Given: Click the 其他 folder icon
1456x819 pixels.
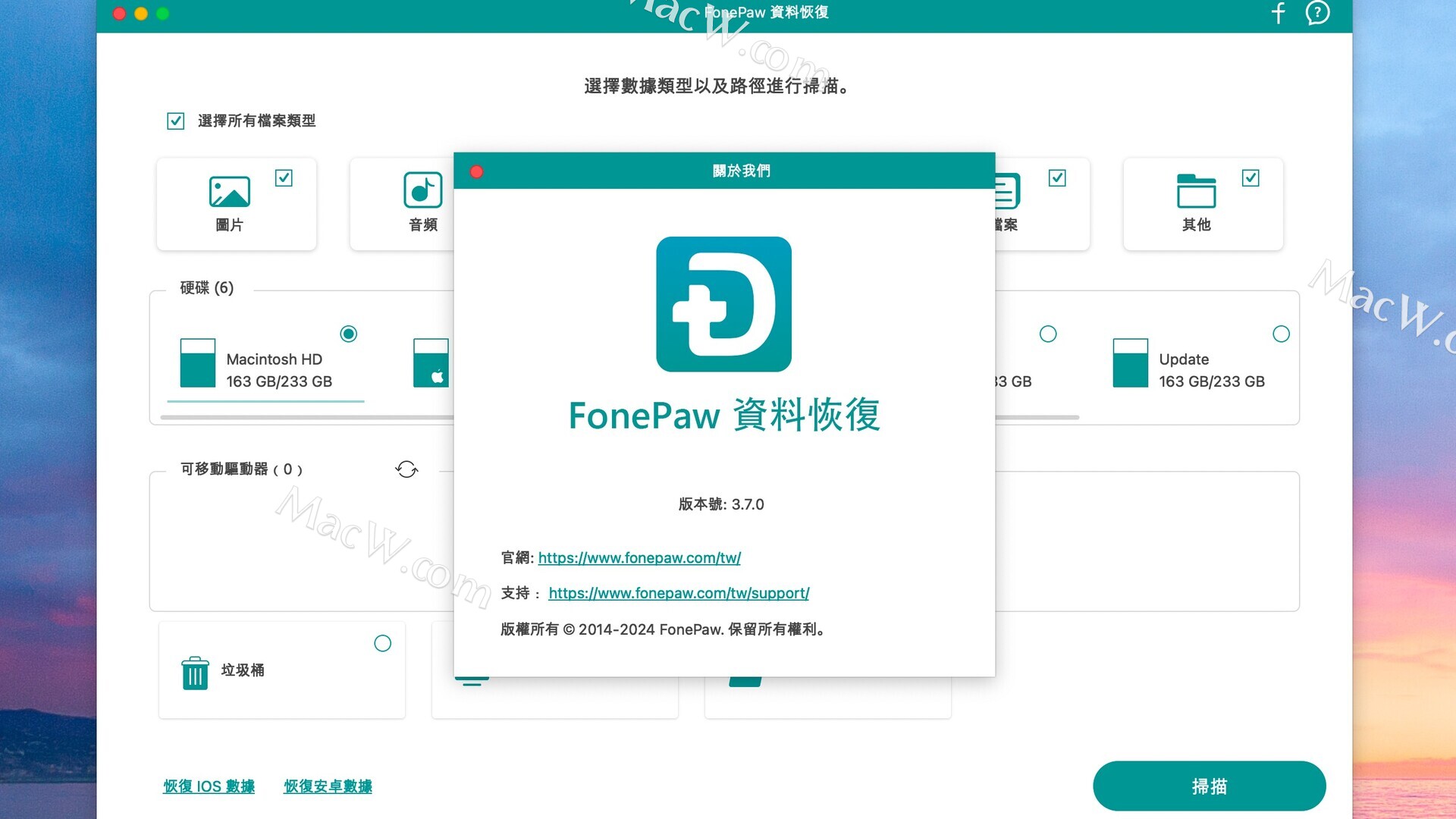Looking at the screenshot, I should [x=1196, y=190].
